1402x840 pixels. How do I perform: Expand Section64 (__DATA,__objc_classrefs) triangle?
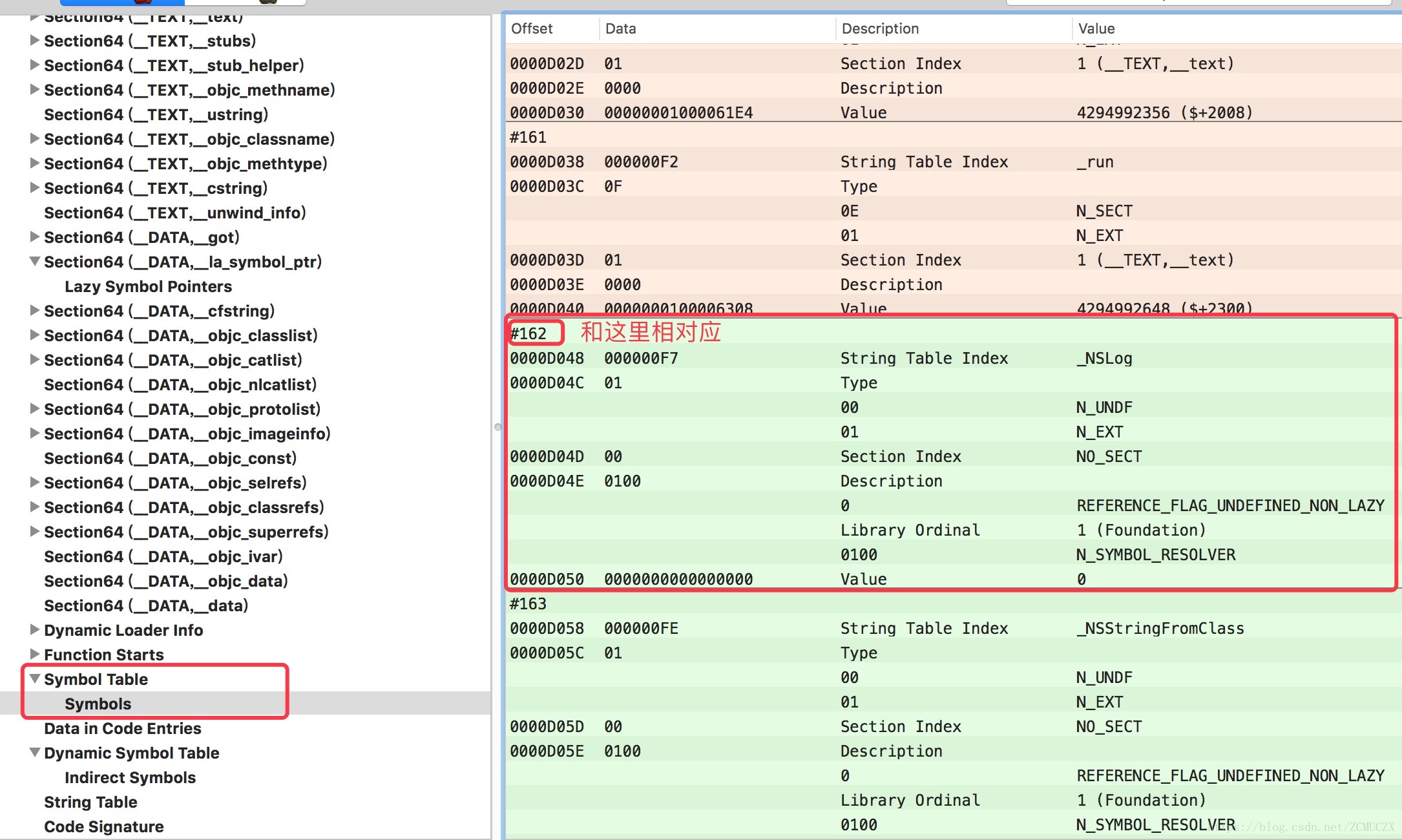[35, 507]
